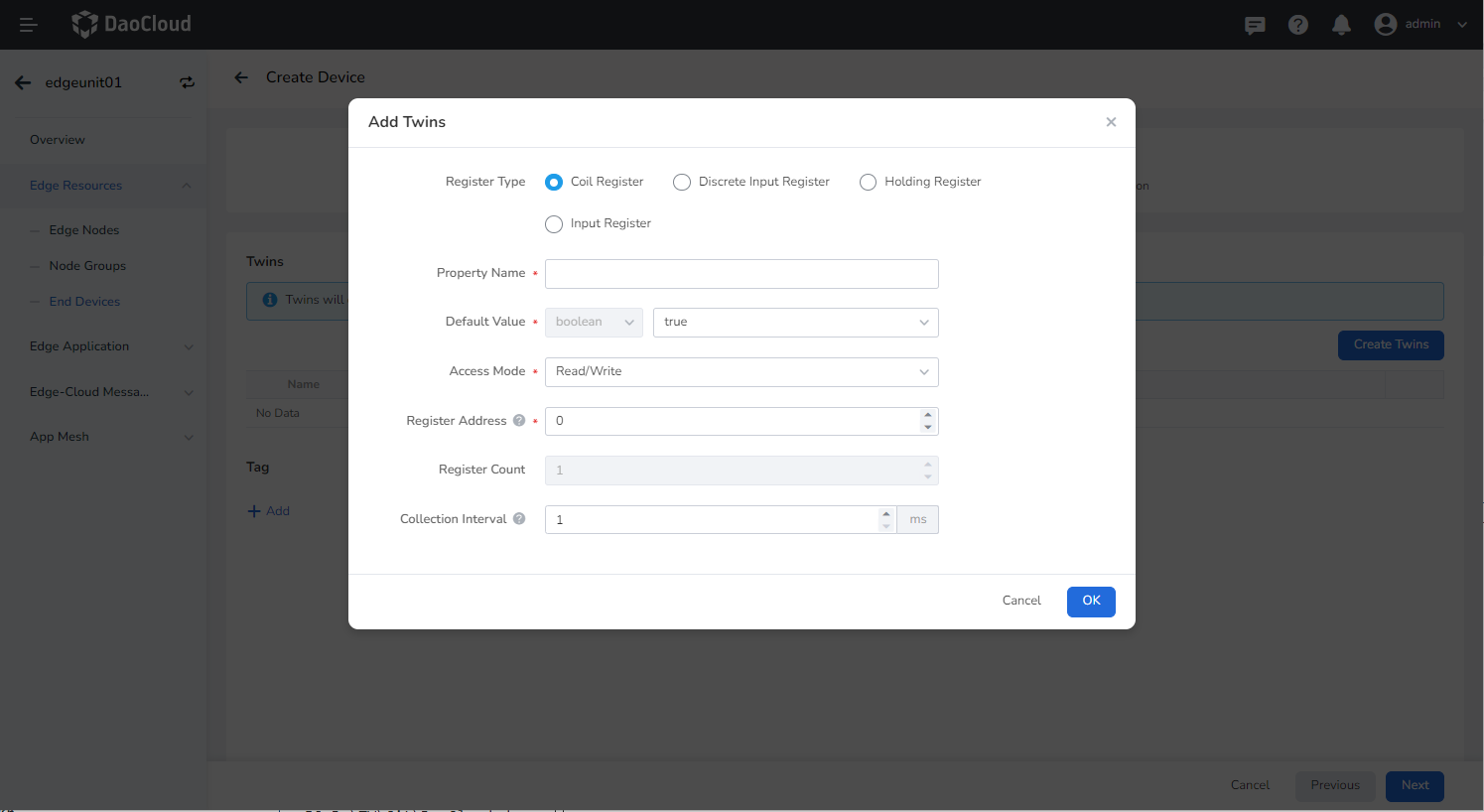
Task: Expand the Edge-Cloud Messa... menu
Action: 103,392
